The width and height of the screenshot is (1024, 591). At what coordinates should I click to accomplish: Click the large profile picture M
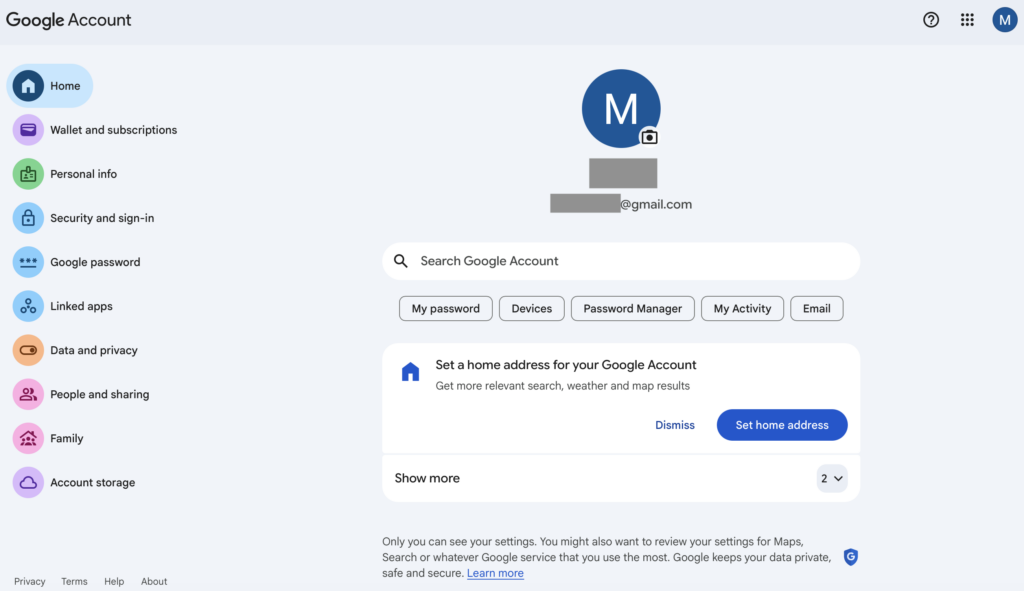point(620,108)
